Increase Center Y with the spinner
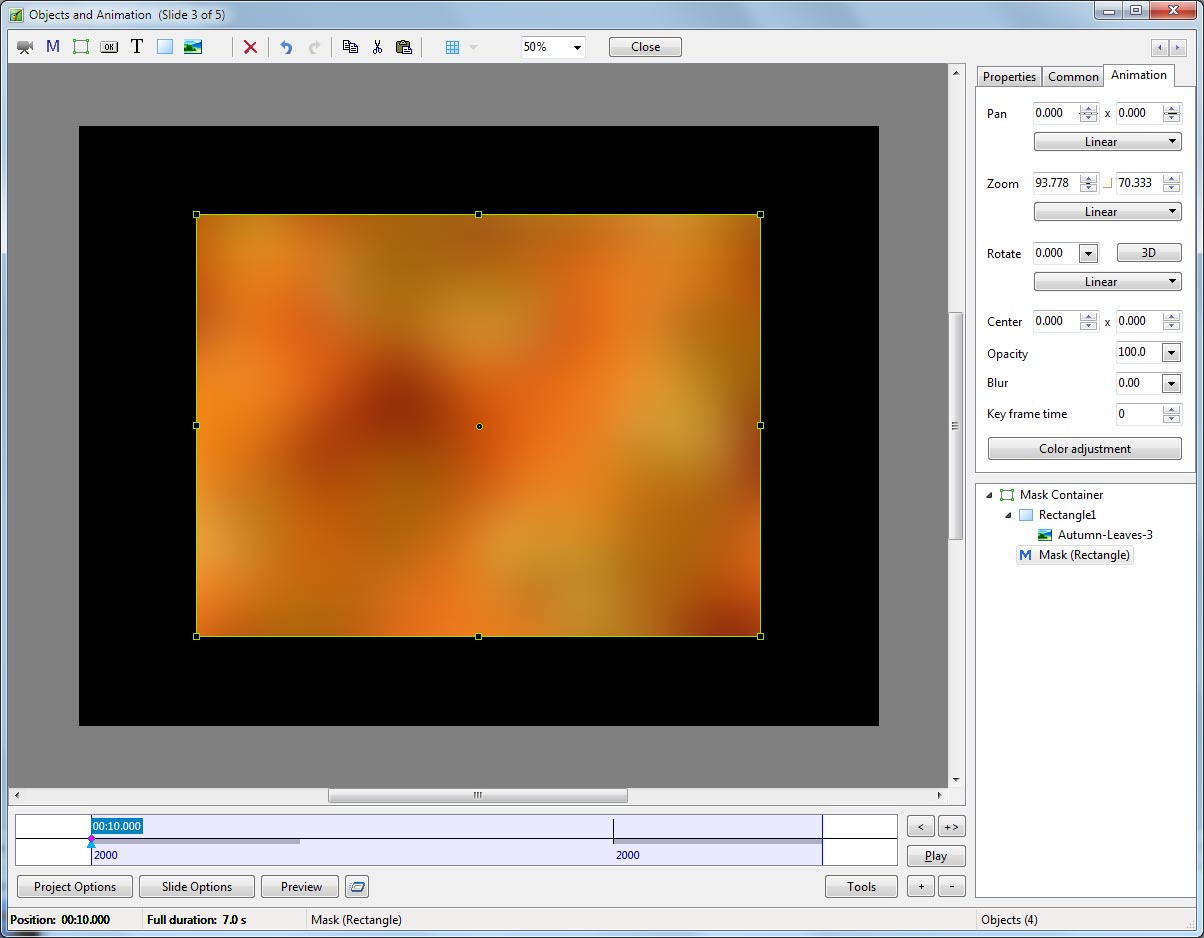1204x938 pixels. (x=1172, y=316)
